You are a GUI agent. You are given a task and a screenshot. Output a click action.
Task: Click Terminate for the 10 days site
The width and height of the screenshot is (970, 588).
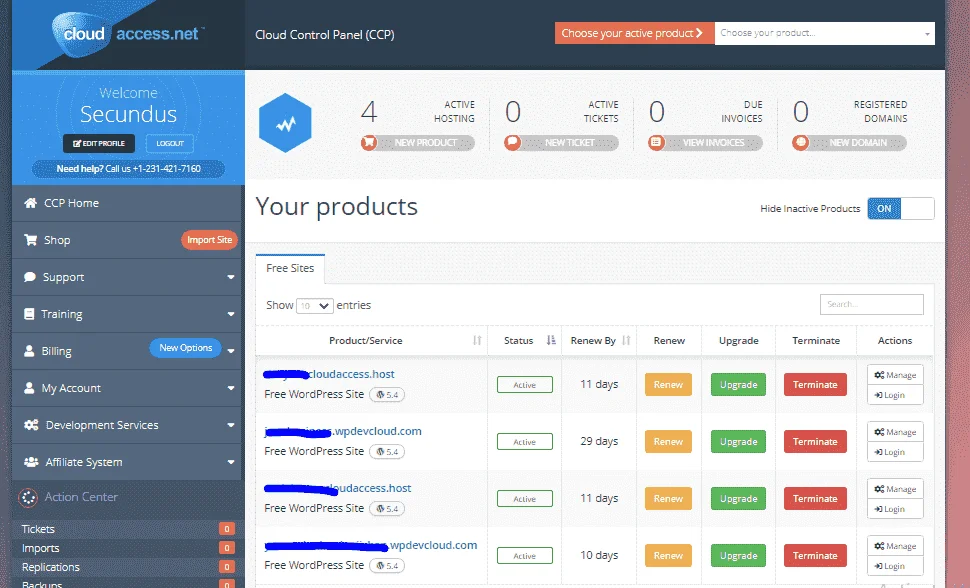pos(815,555)
